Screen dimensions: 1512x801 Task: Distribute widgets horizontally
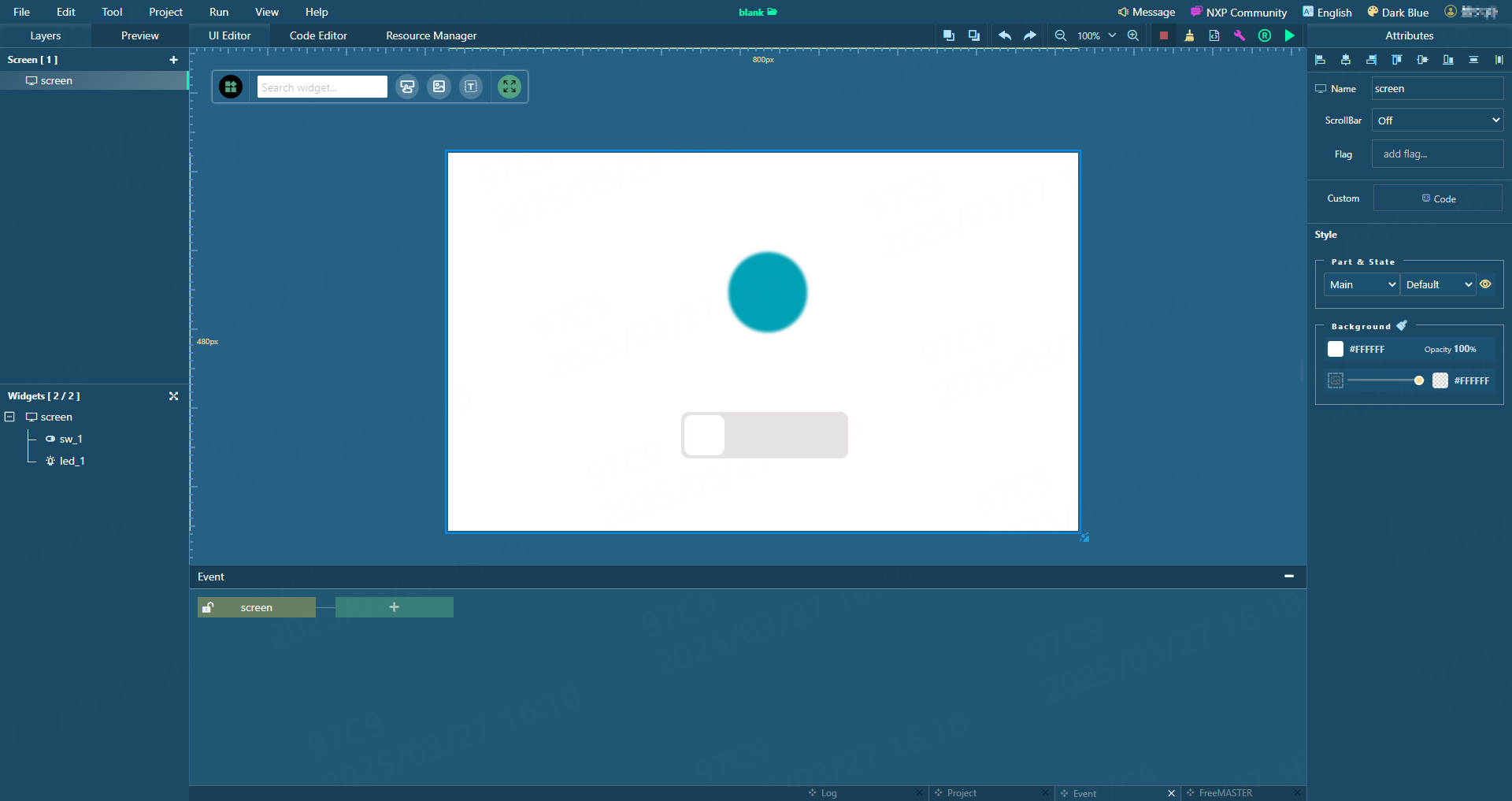1499,60
